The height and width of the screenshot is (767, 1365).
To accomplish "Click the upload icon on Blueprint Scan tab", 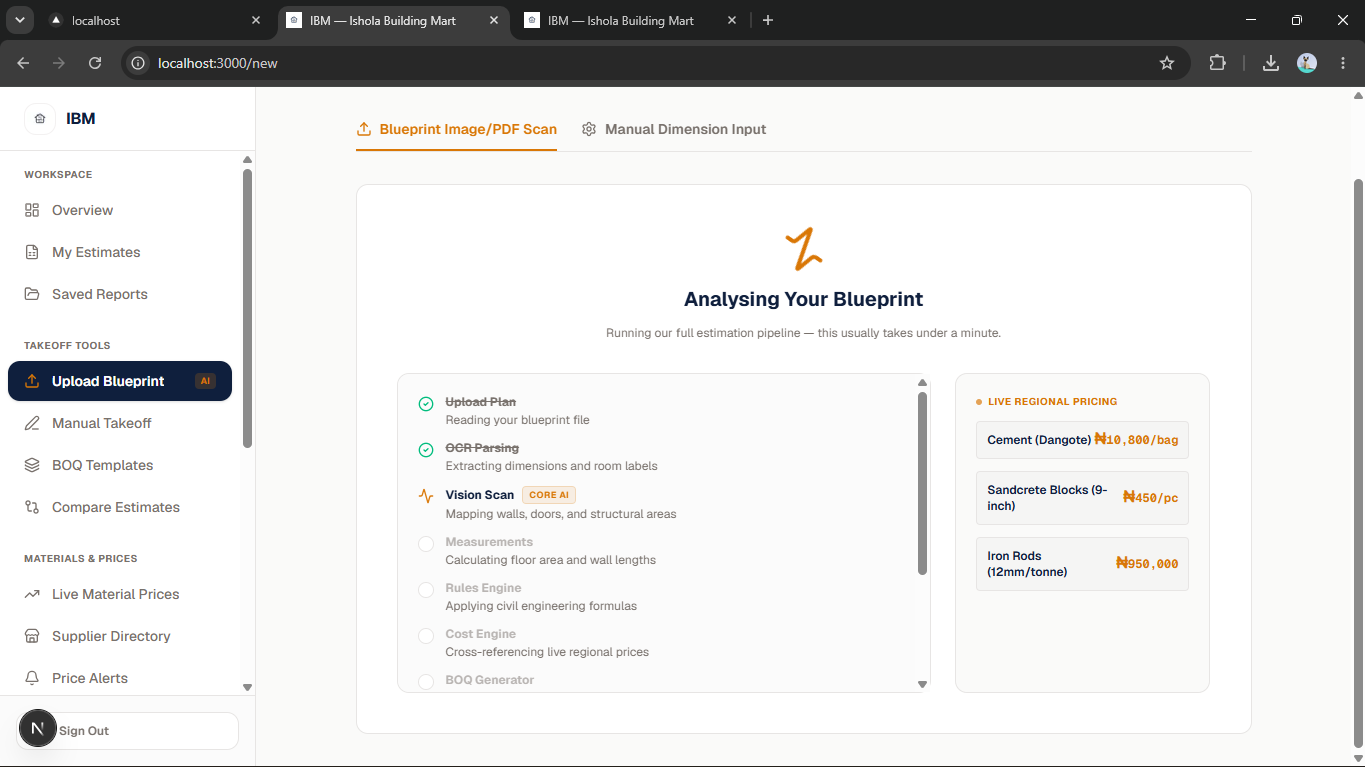I will [x=364, y=129].
